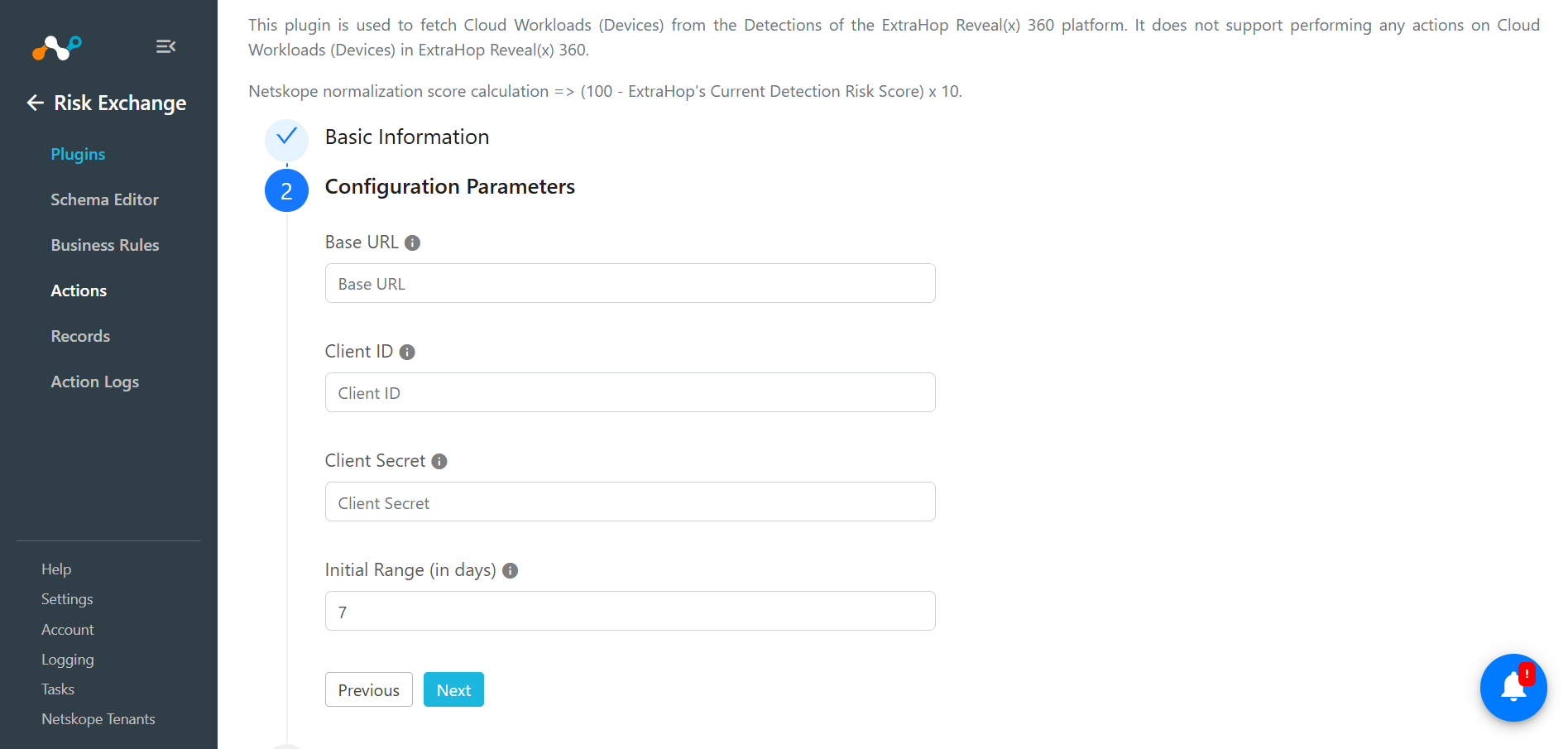Open the Client ID info icon
Screen dimensions: 1568x749
click(x=407, y=352)
